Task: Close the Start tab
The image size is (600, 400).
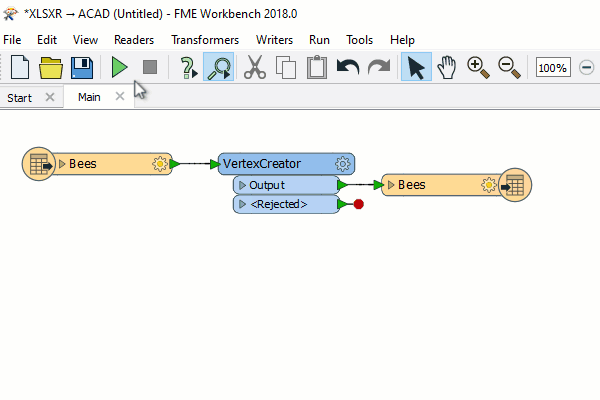Action: (50, 97)
